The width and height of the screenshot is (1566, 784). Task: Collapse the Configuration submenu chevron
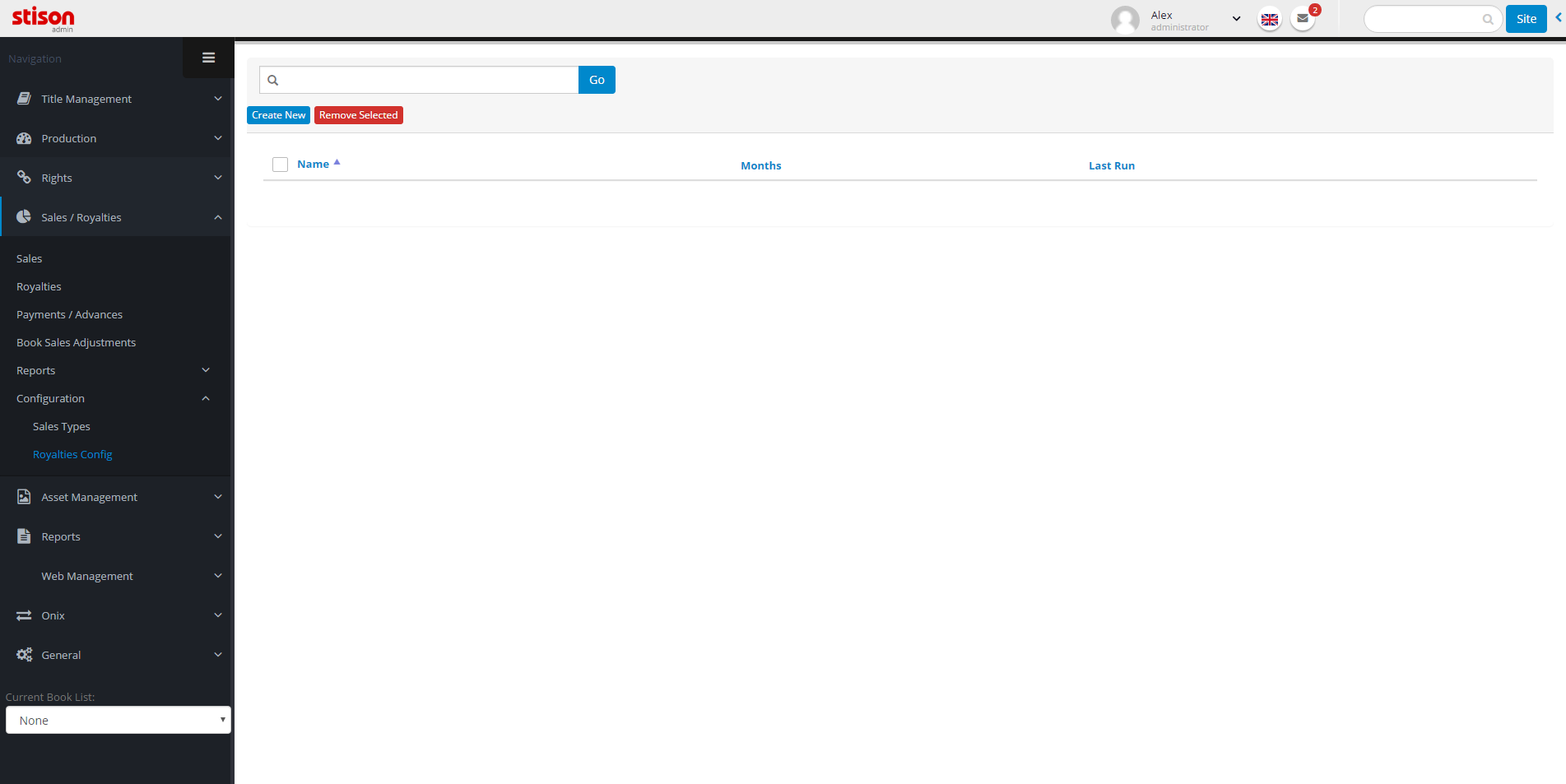coord(206,398)
